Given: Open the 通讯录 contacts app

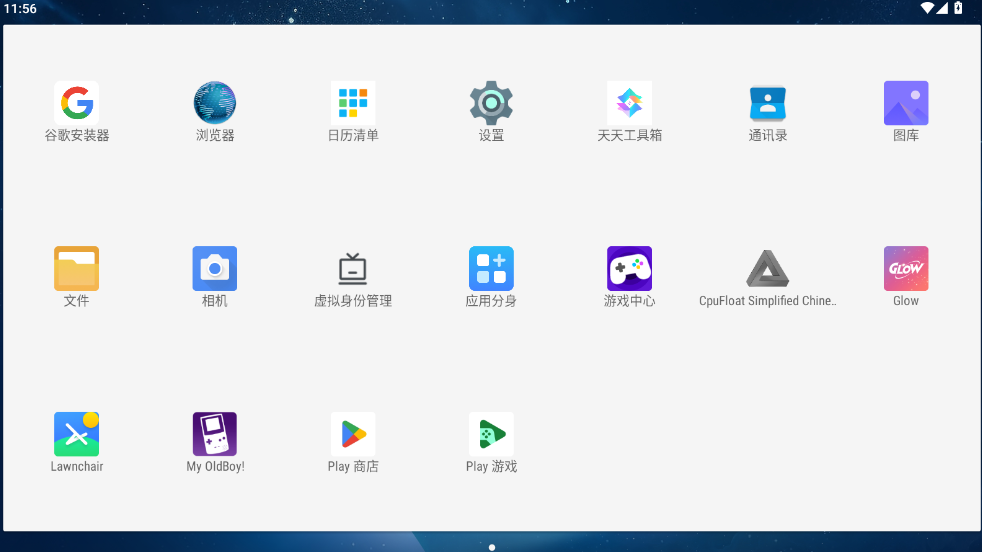Looking at the screenshot, I should 767,103.
